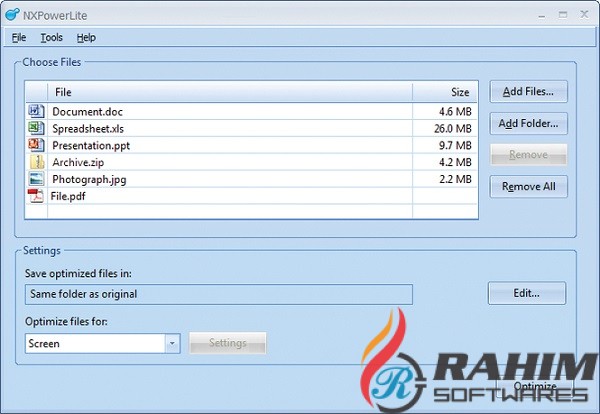This screenshot has height=414, width=600.
Task: Click the Excel icon beside Spreadsheet.xls
Action: 36,128
